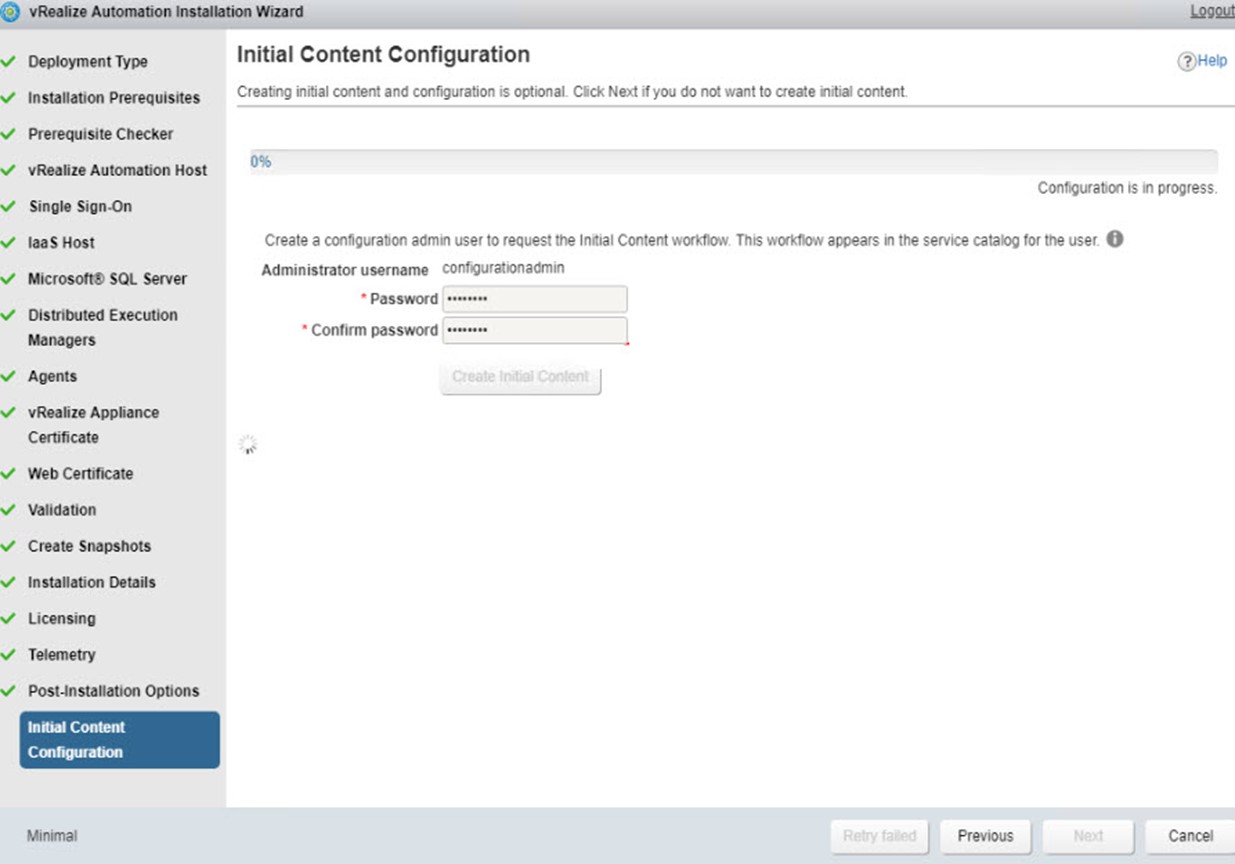Click the green checkmark beside Telemetry
This screenshot has width=1235, height=864.
point(8,655)
